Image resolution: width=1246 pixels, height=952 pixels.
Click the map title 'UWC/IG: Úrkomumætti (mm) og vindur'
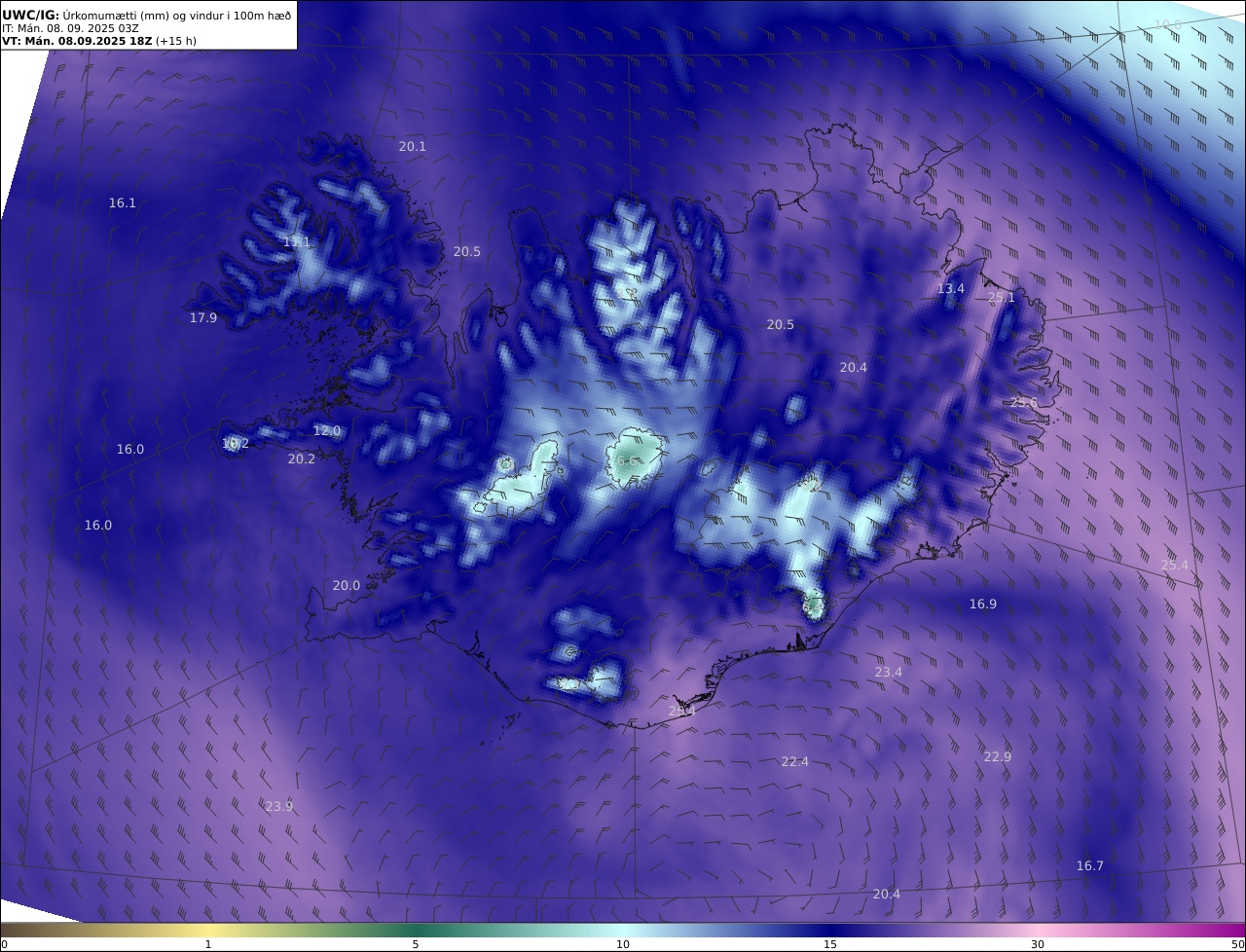coord(146,15)
